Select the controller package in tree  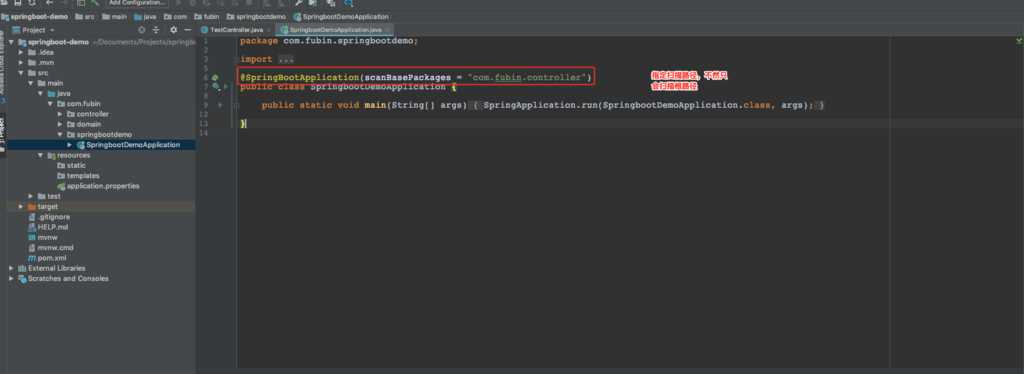[88, 114]
